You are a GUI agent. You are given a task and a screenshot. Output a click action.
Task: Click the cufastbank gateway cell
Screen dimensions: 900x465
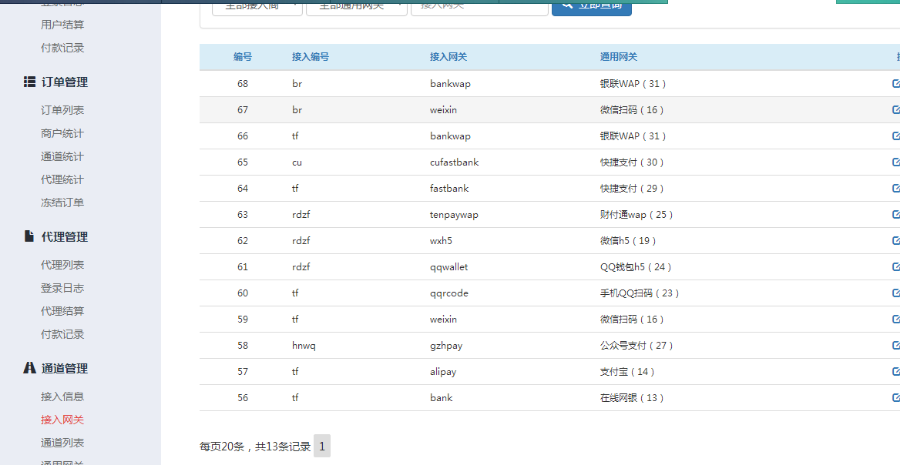[x=454, y=162]
